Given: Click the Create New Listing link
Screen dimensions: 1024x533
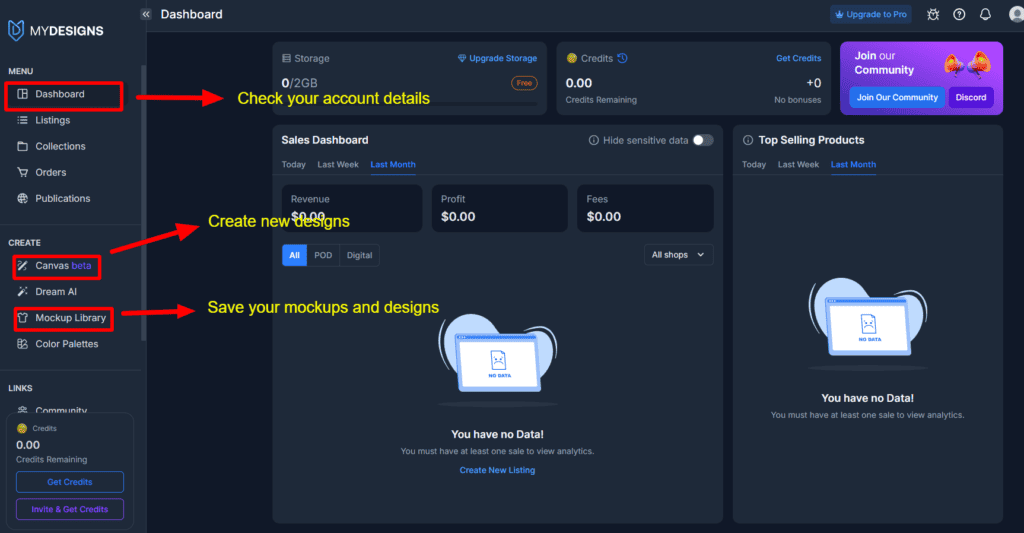Looking at the screenshot, I should pyautogui.click(x=497, y=470).
